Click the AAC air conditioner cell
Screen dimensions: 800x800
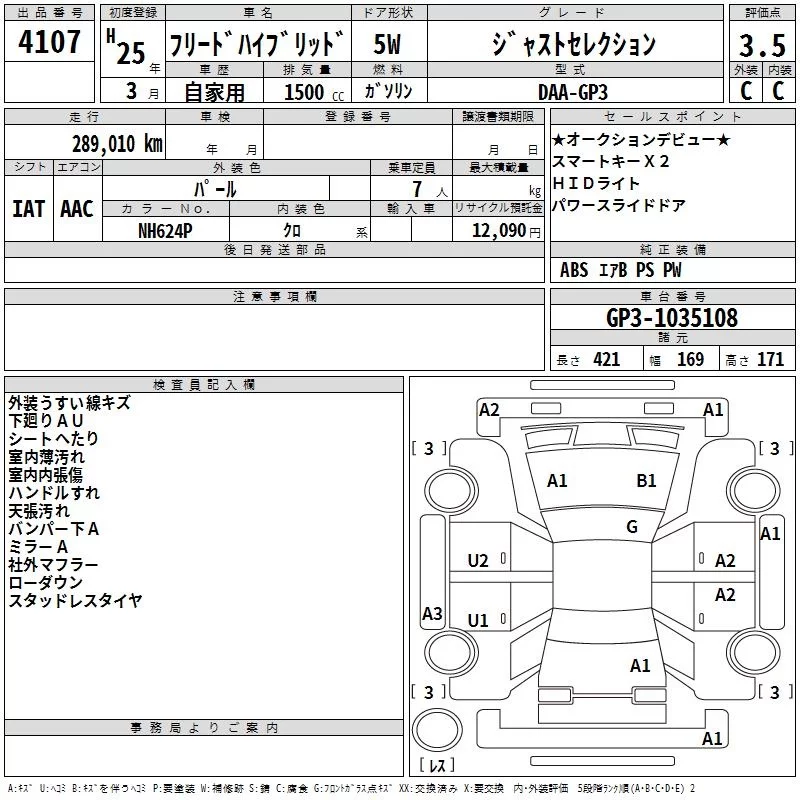point(77,208)
